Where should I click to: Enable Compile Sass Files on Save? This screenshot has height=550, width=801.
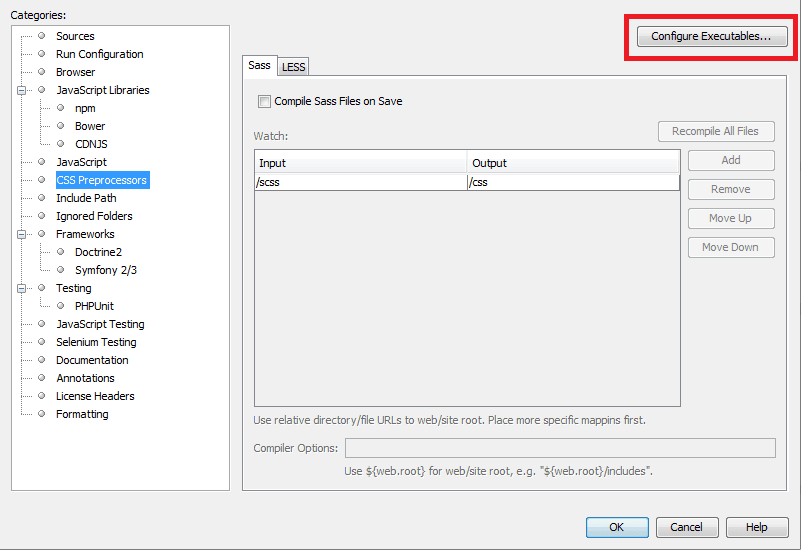264,101
